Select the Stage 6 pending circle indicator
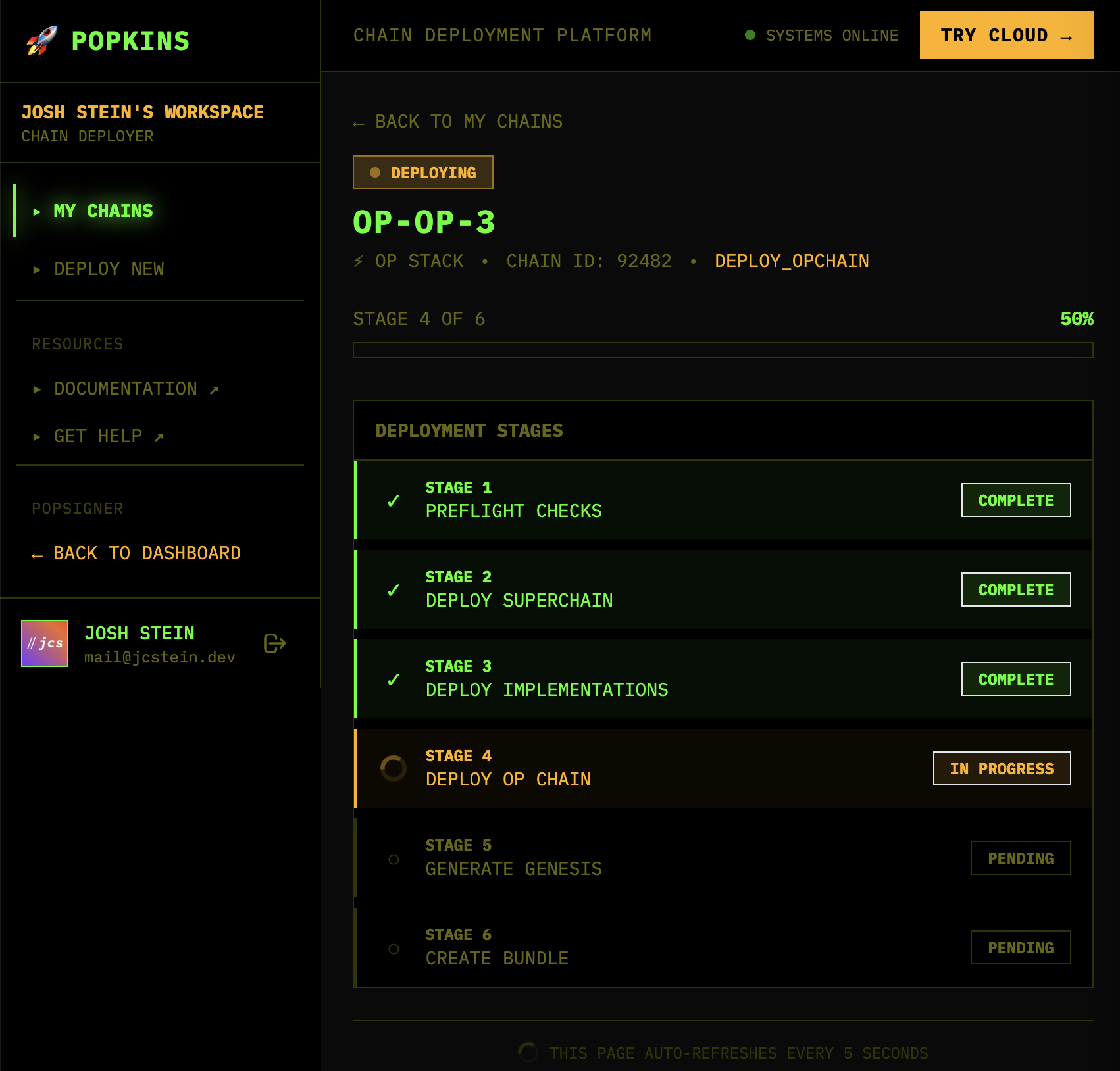Image resolution: width=1120 pixels, height=1071 pixels. pyautogui.click(x=394, y=949)
